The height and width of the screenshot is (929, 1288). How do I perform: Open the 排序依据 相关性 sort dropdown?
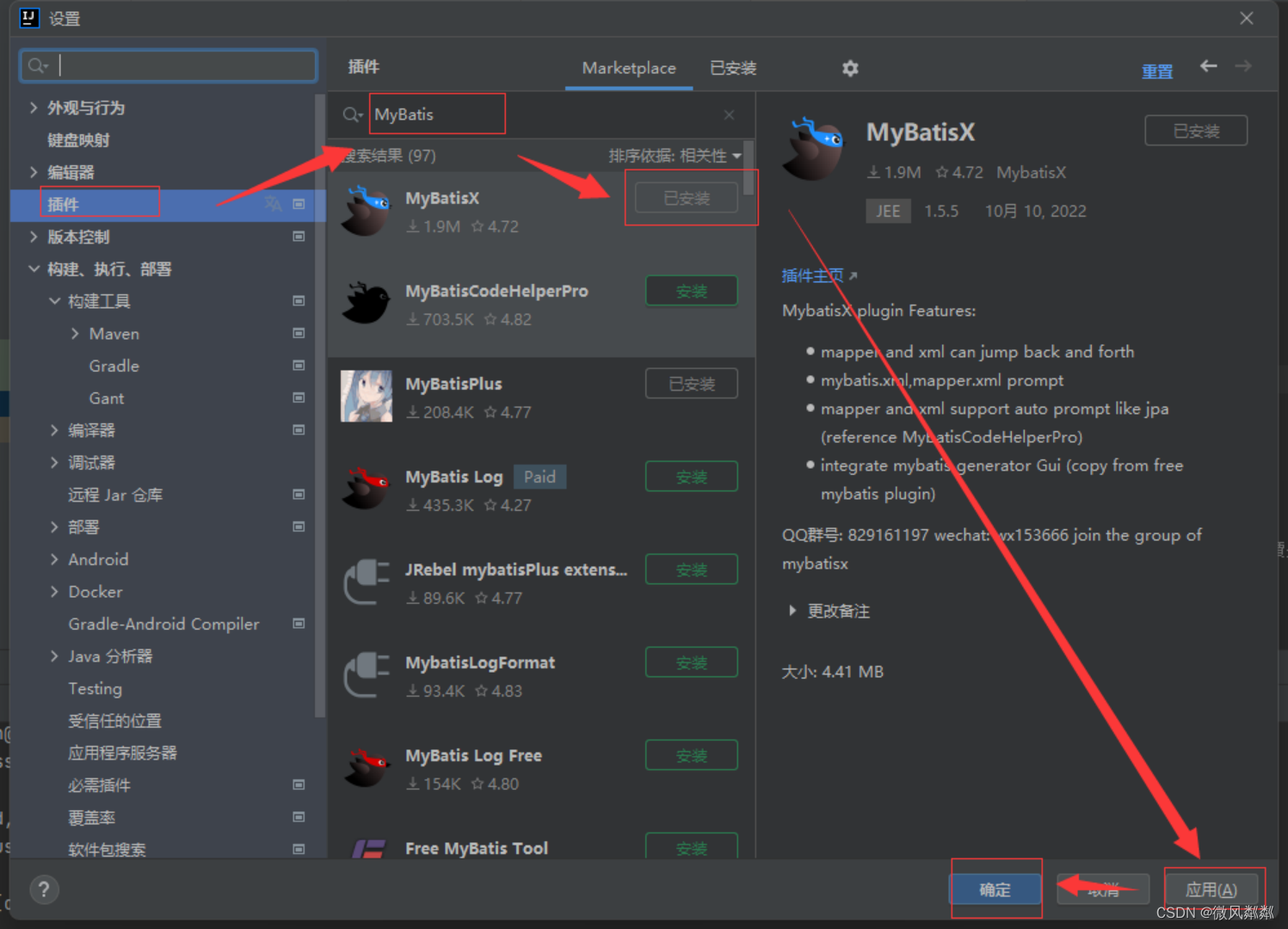675,156
